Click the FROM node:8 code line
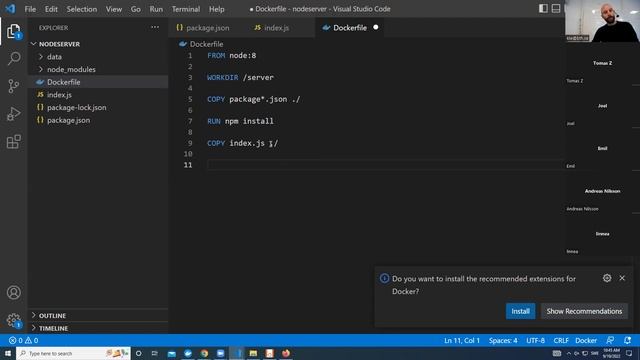 click(x=231, y=56)
